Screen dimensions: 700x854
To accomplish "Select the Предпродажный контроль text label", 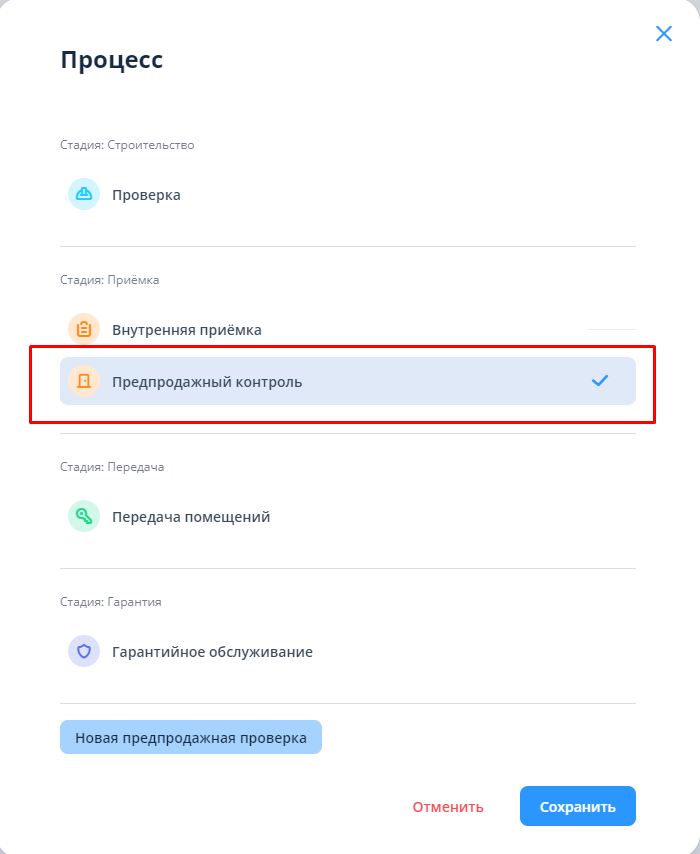I will [207, 382].
